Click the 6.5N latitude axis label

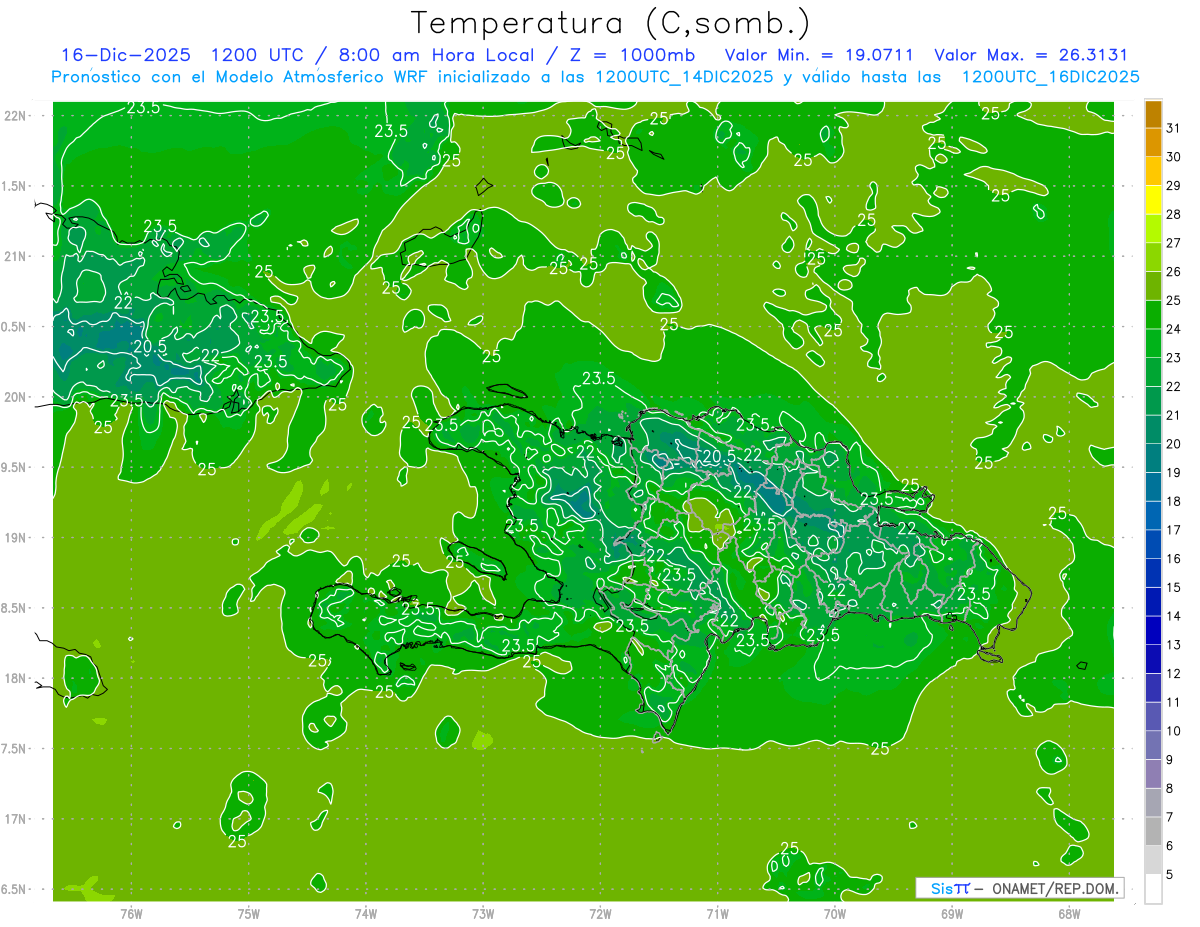15,889
